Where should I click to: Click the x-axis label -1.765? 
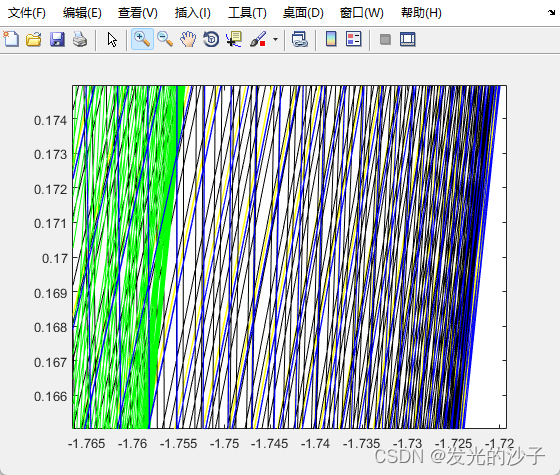click(x=86, y=444)
